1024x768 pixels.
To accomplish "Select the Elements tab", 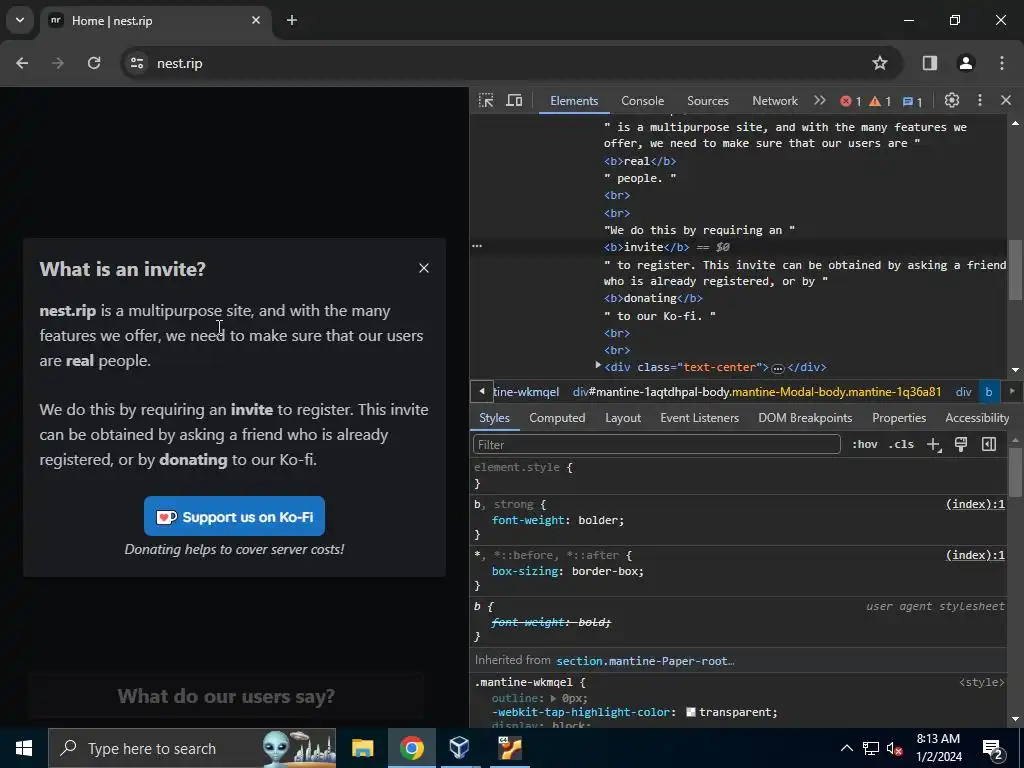I will click(x=574, y=101).
